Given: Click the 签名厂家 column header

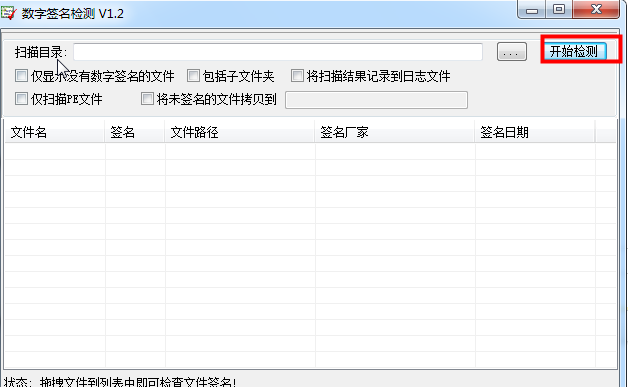Looking at the screenshot, I should click(x=395, y=132).
